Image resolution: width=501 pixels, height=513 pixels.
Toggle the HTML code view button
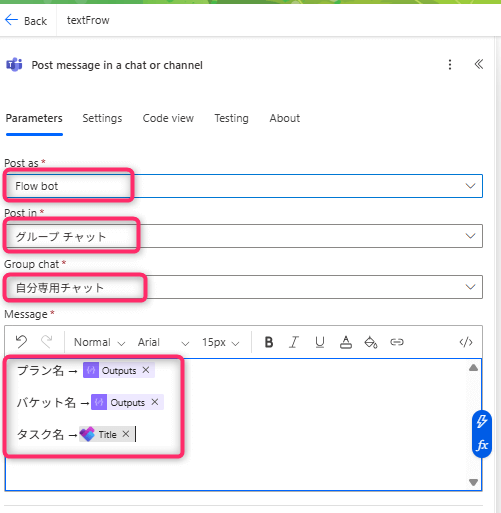(x=466, y=342)
